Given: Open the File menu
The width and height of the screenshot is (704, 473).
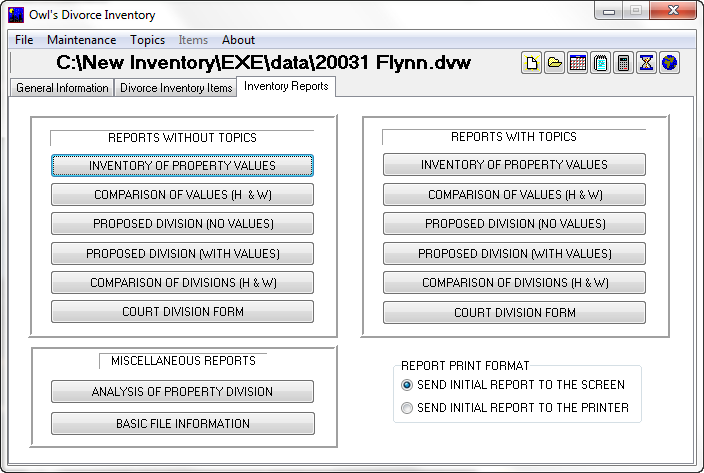Looking at the screenshot, I should coord(24,40).
